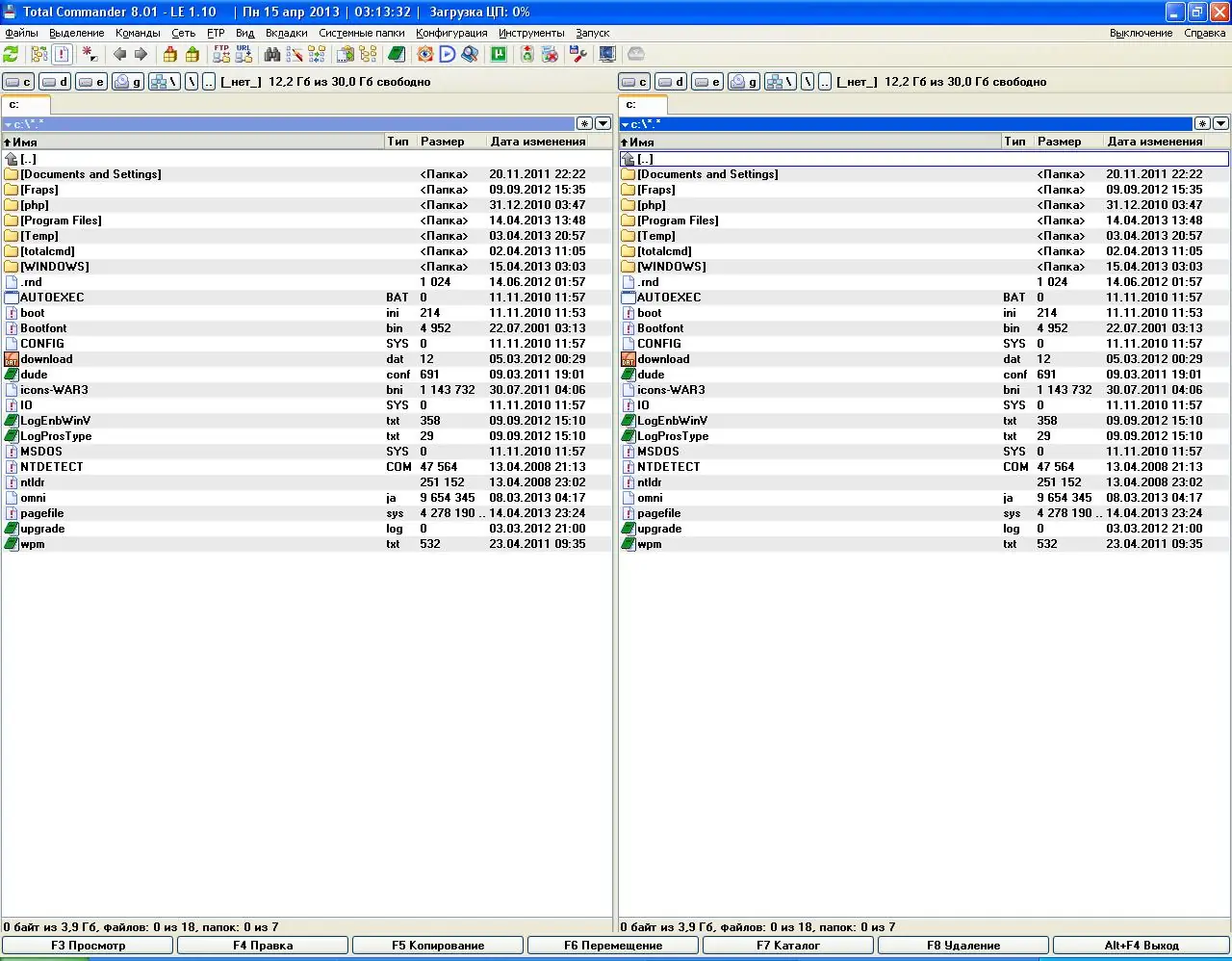This screenshot has width=1232, height=961.
Task: Open the green notepad book icon
Action: tap(397, 55)
